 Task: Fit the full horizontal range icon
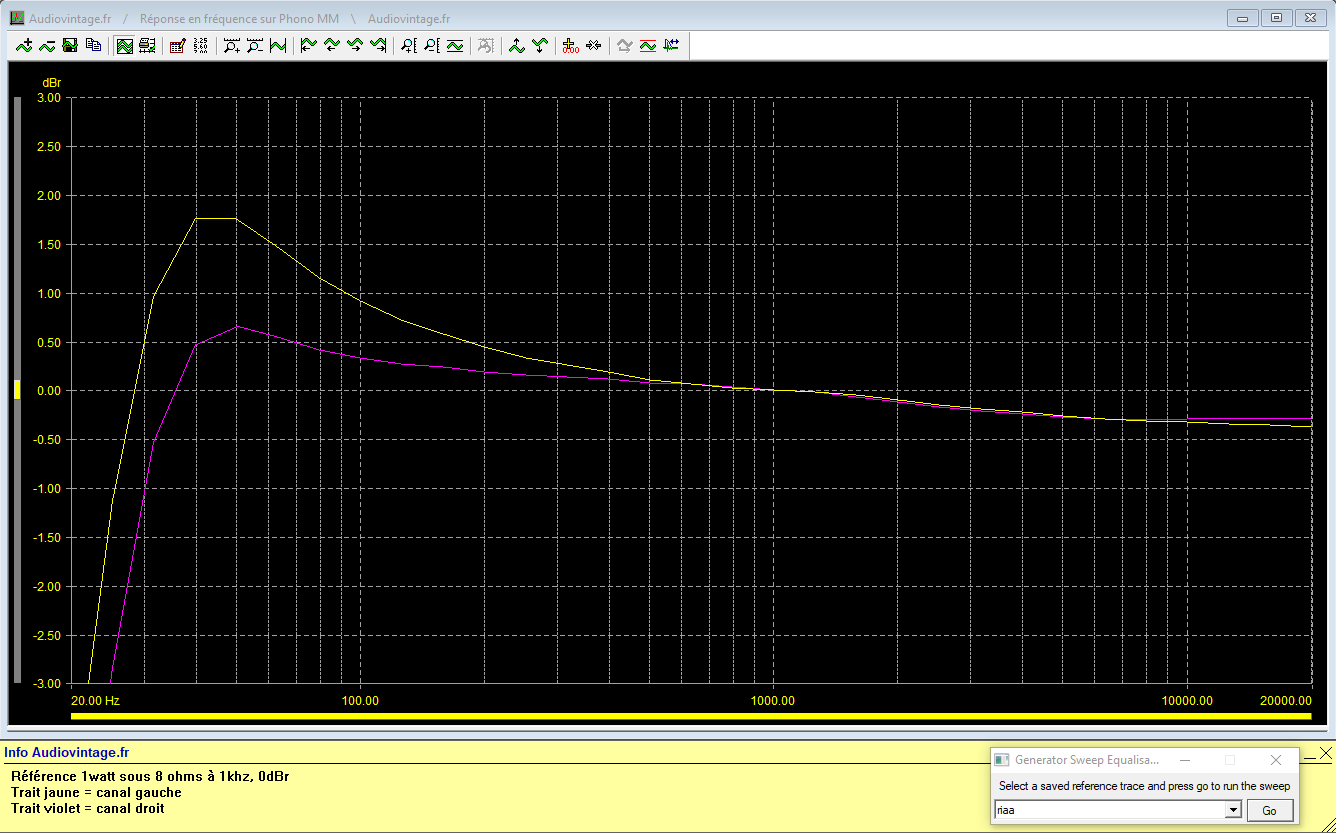pos(278,45)
